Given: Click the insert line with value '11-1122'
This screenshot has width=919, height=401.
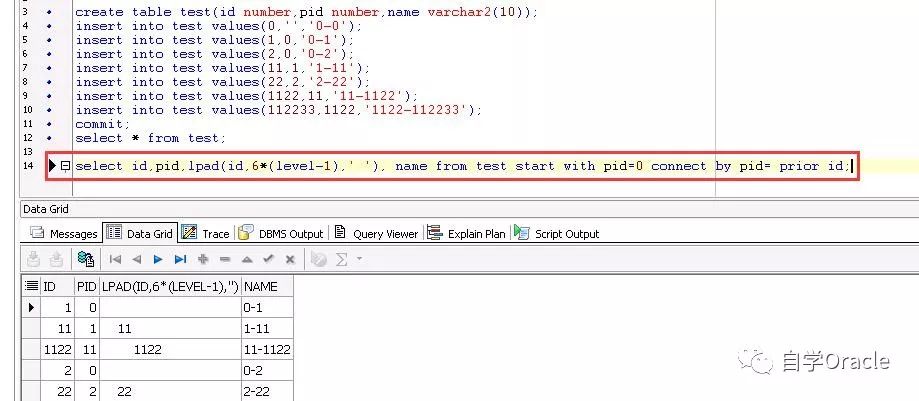Looking at the screenshot, I should [x=246, y=96].
